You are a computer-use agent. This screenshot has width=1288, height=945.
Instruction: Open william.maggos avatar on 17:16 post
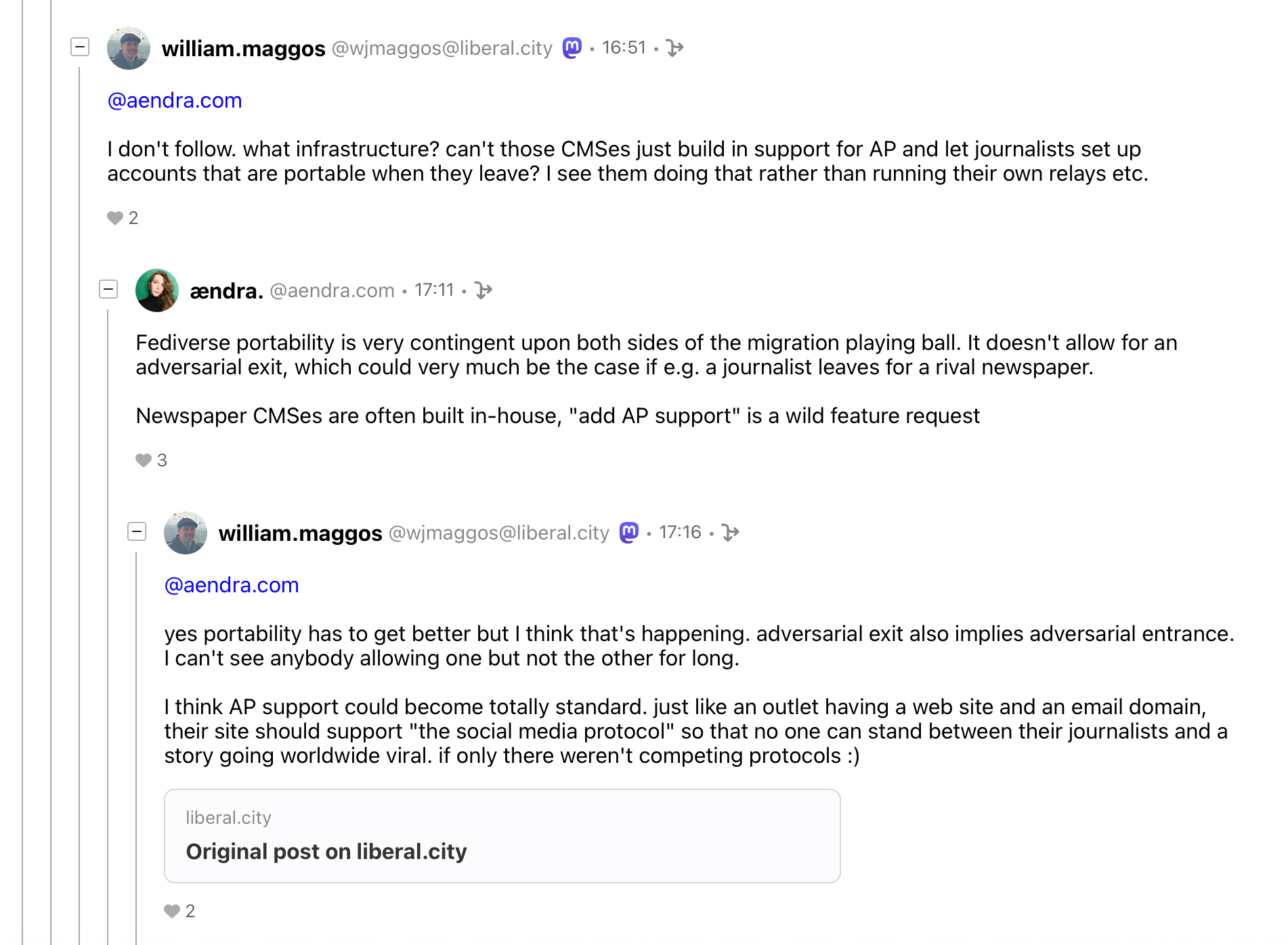(x=186, y=533)
